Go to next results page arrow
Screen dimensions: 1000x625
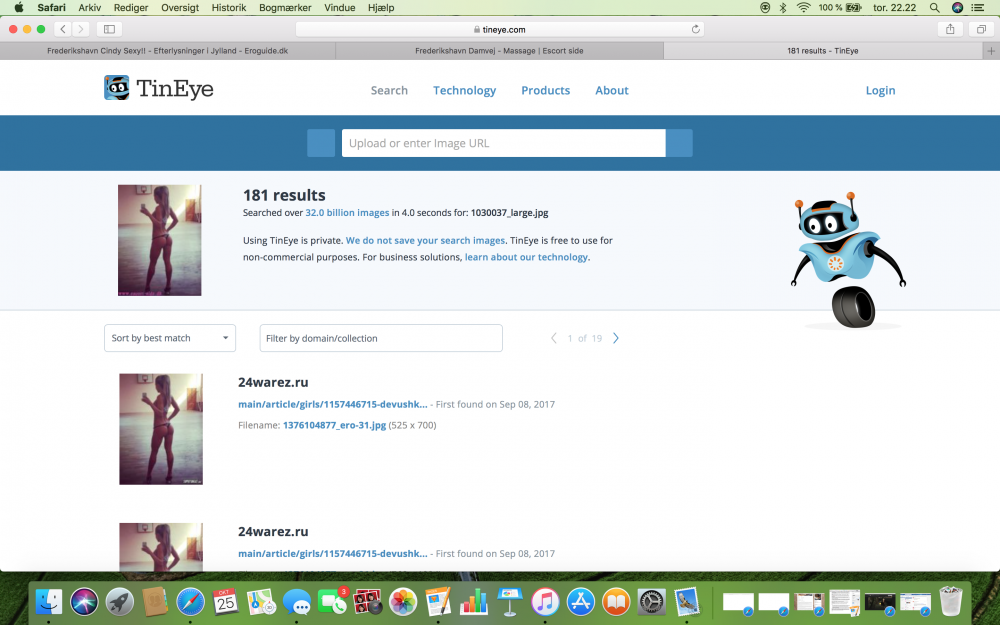[615, 338]
